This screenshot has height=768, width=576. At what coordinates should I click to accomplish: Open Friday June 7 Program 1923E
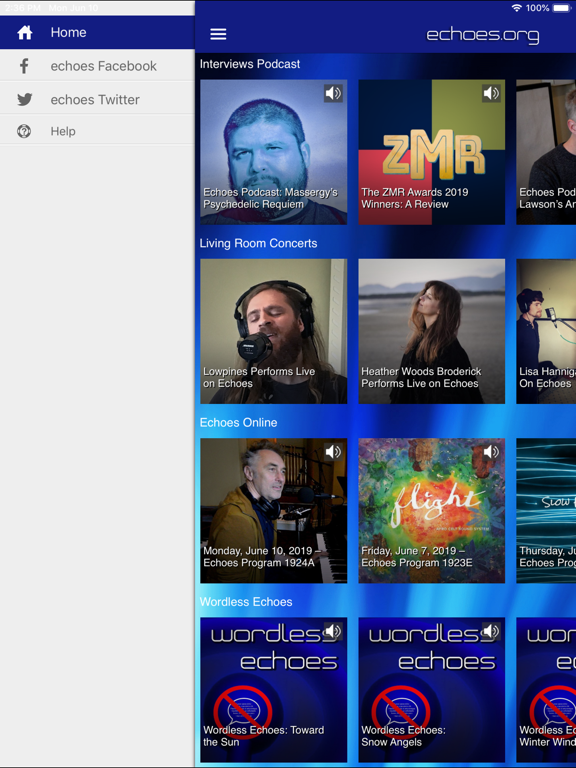point(432,510)
